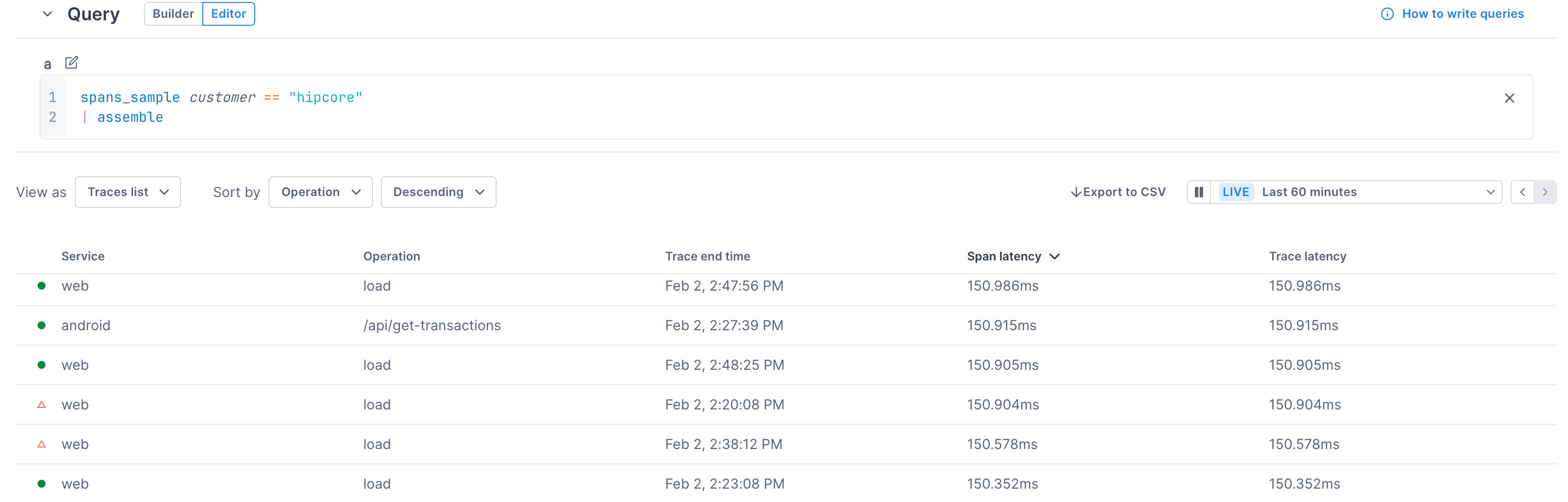1568x502 pixels.
Task: Toggle the LIVE mode badge
Action: point(1235,192)
